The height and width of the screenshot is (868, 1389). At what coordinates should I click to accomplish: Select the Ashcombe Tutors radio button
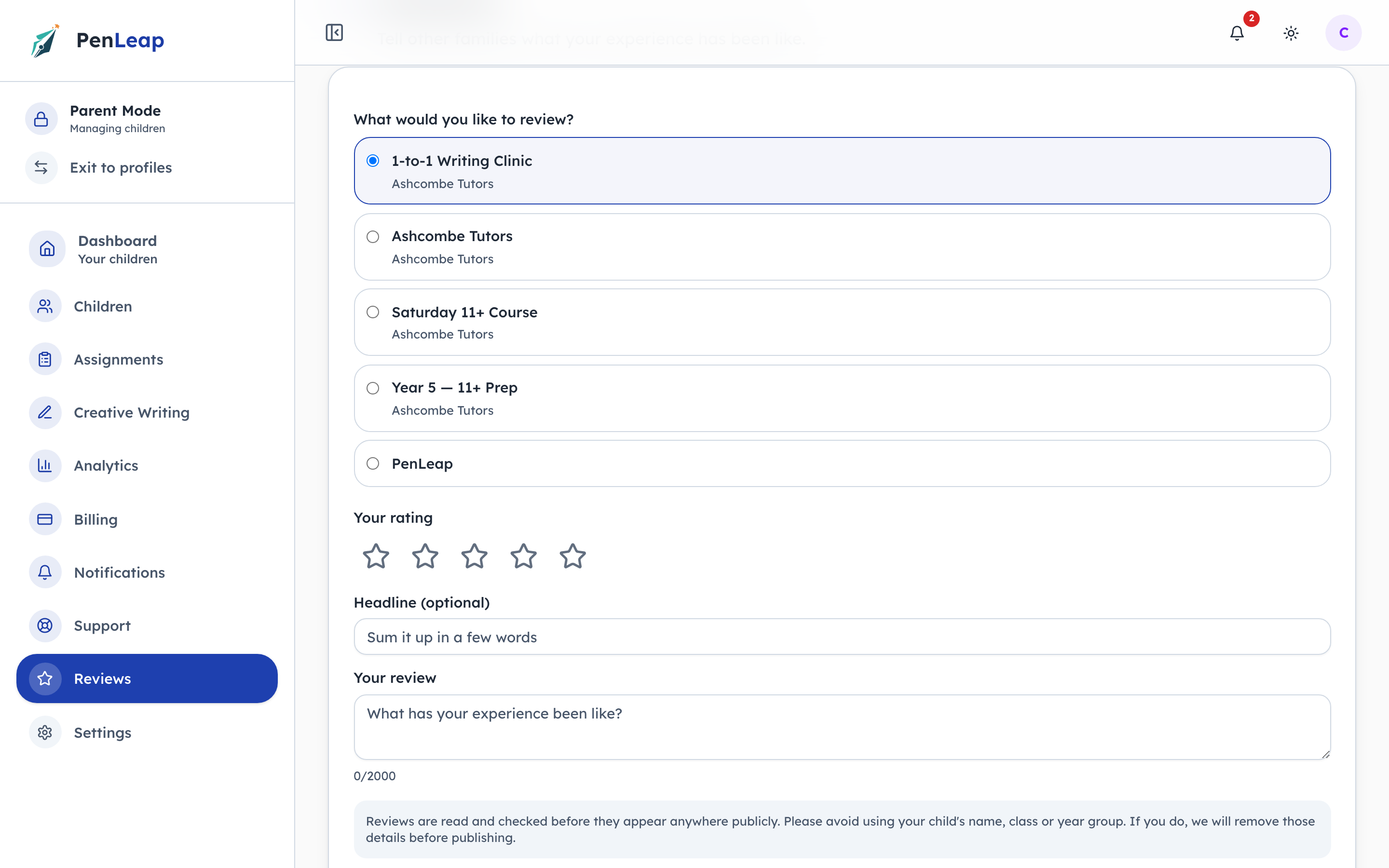click(373, 236)
